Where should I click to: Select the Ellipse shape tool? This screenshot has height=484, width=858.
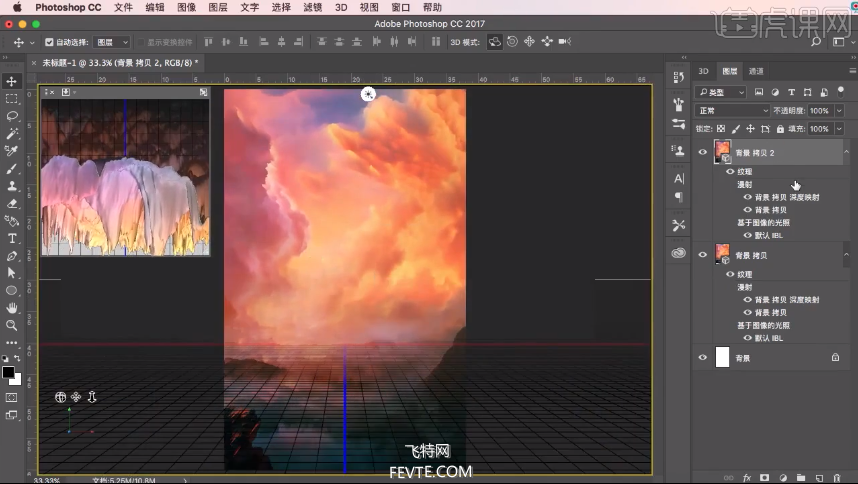coord(11,290)
